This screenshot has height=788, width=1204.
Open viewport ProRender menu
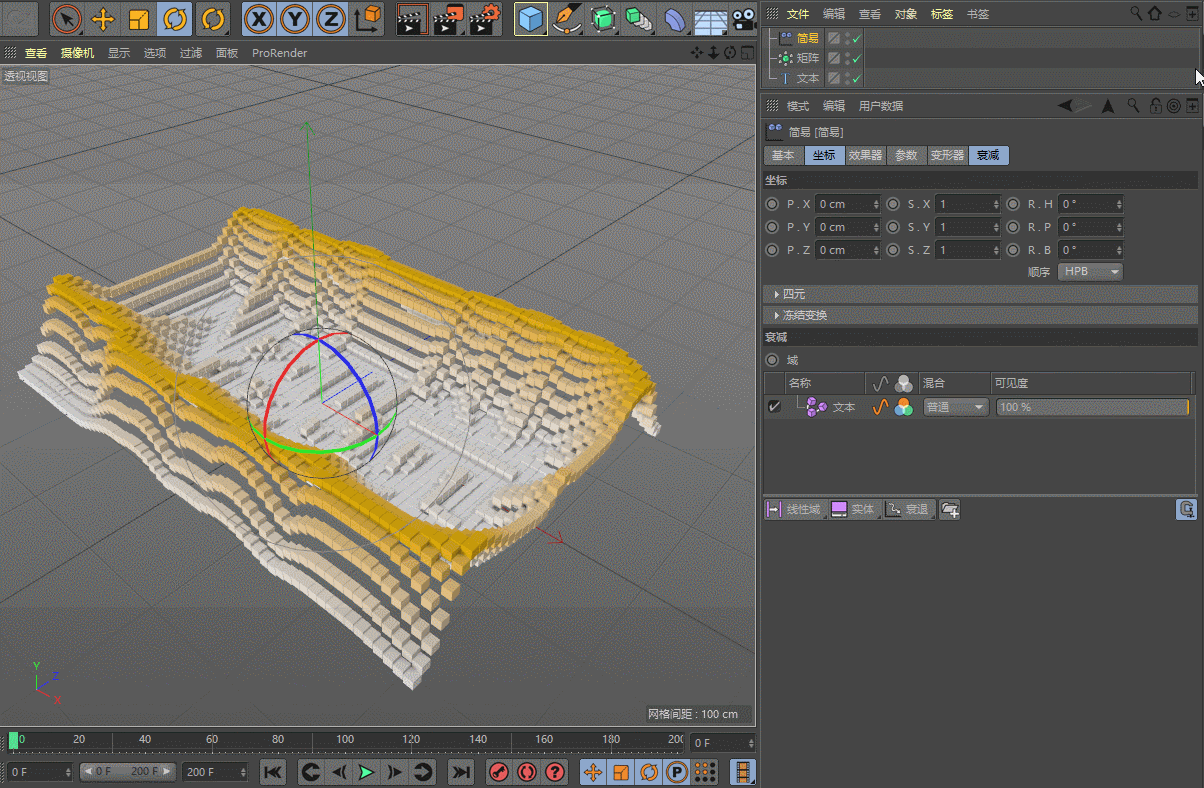pos(279,53)
